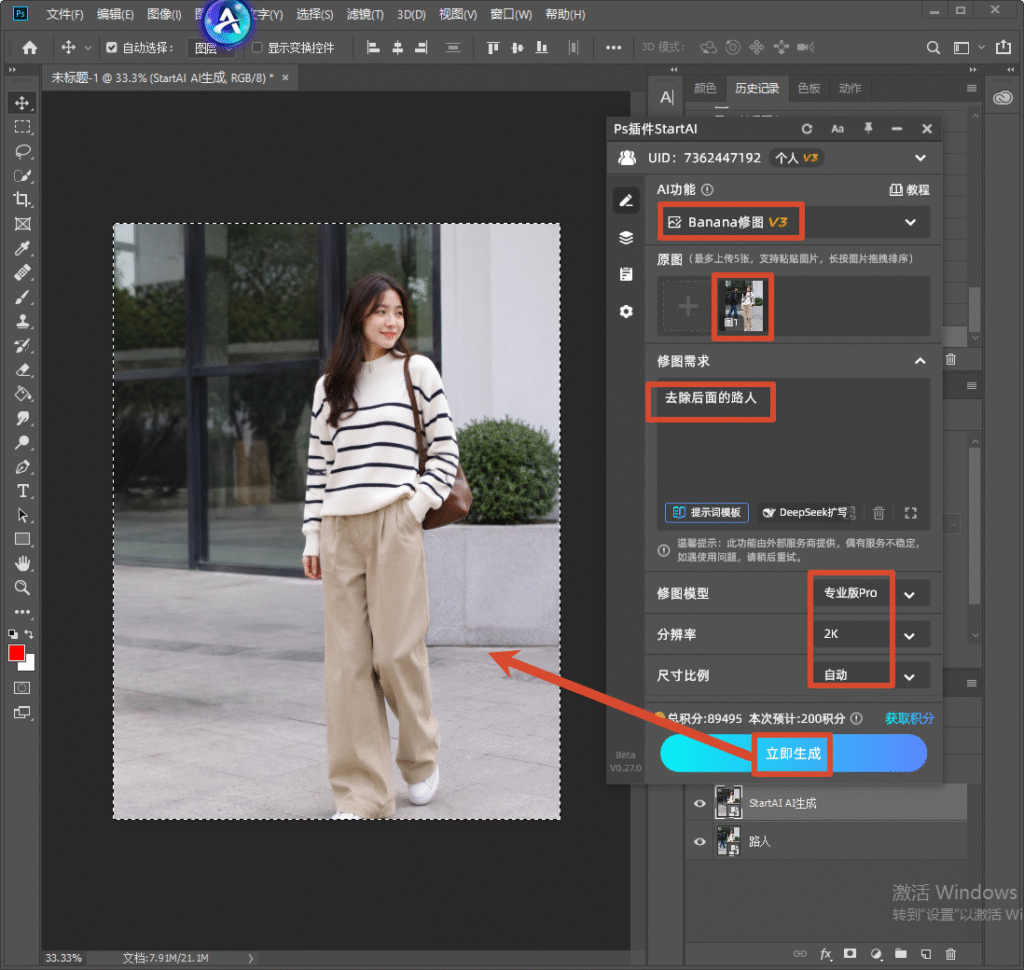1024x970 pixels.
Task: Pin the StartAI plugin panel
Action: (868, 129)
